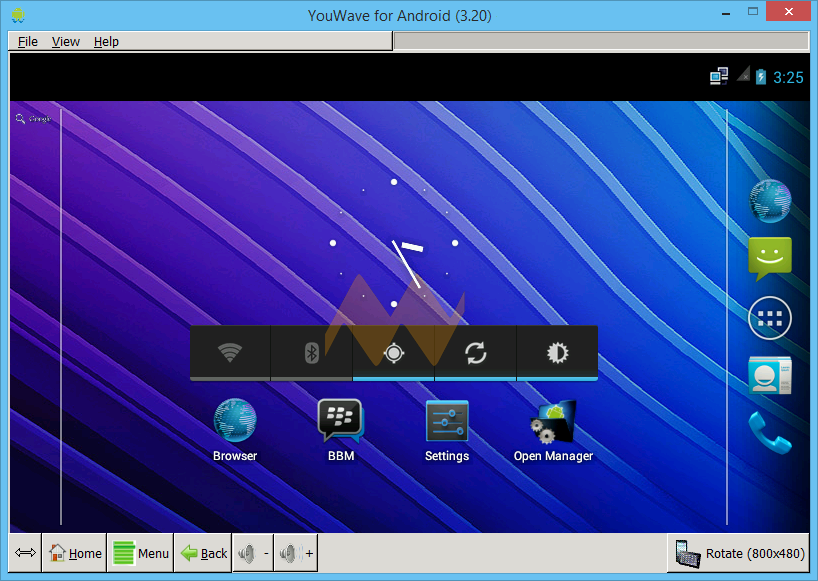This screenshot has height=581, width=818.
Task: Open the View menu
Action: 66,41
